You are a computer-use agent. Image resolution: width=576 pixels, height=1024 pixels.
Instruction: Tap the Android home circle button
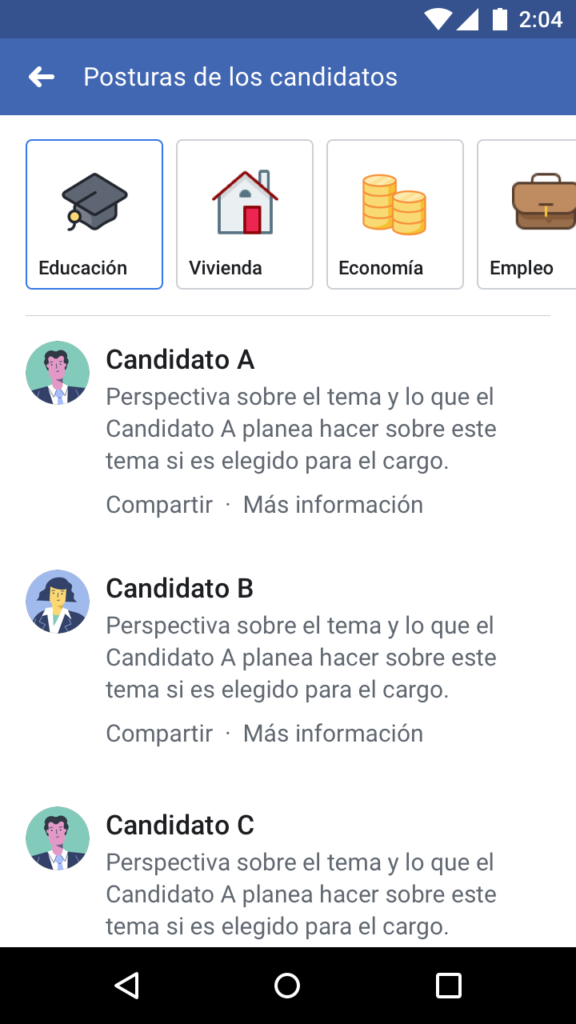(287, 985)
